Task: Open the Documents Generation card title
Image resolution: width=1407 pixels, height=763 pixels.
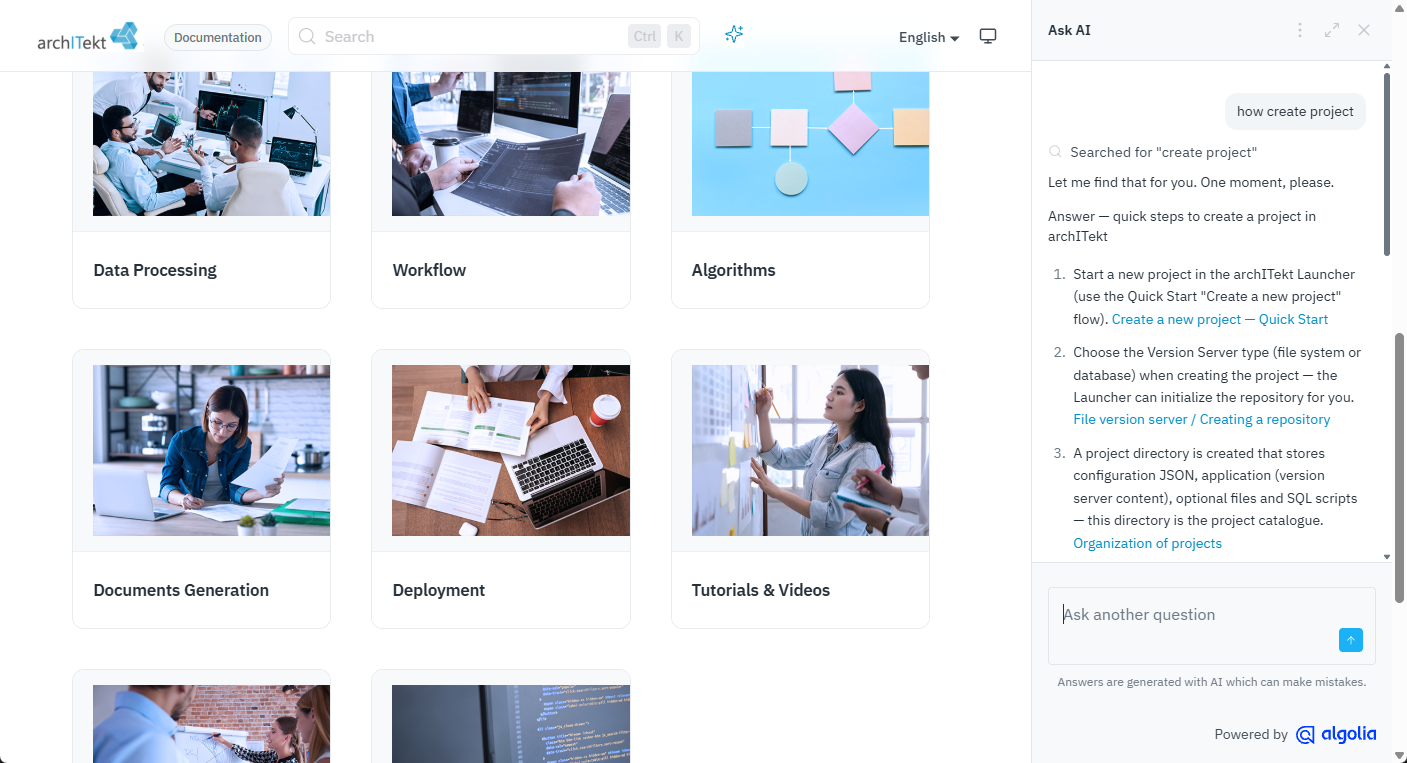Action: [x=181, y=590]
